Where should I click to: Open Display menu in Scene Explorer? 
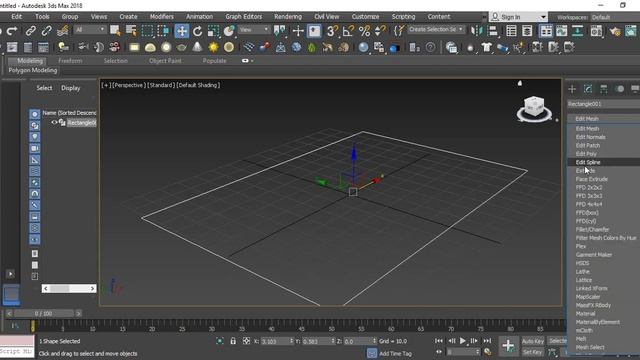pyautogui.click(x=71, y=88)
